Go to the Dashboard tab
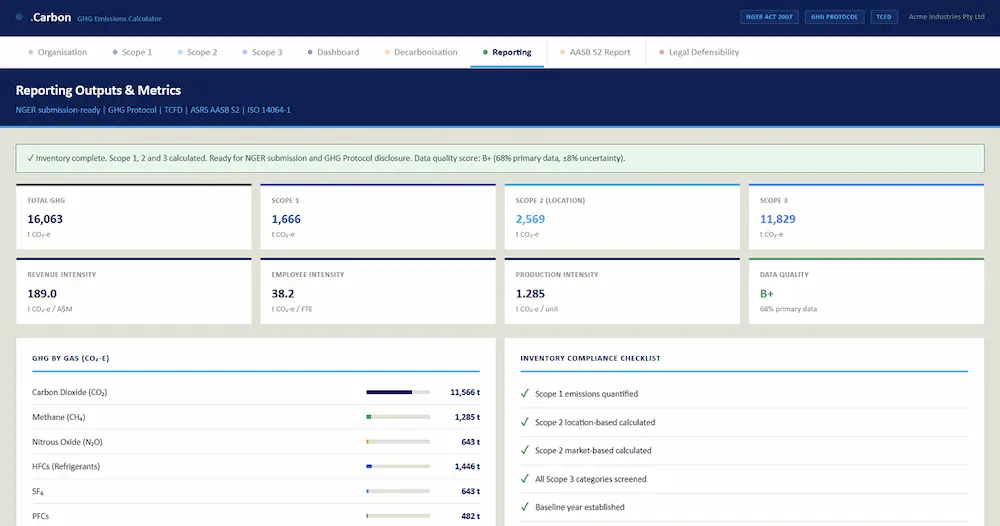This screenshot has height=526, width=1000. click(x=334, y=52)
